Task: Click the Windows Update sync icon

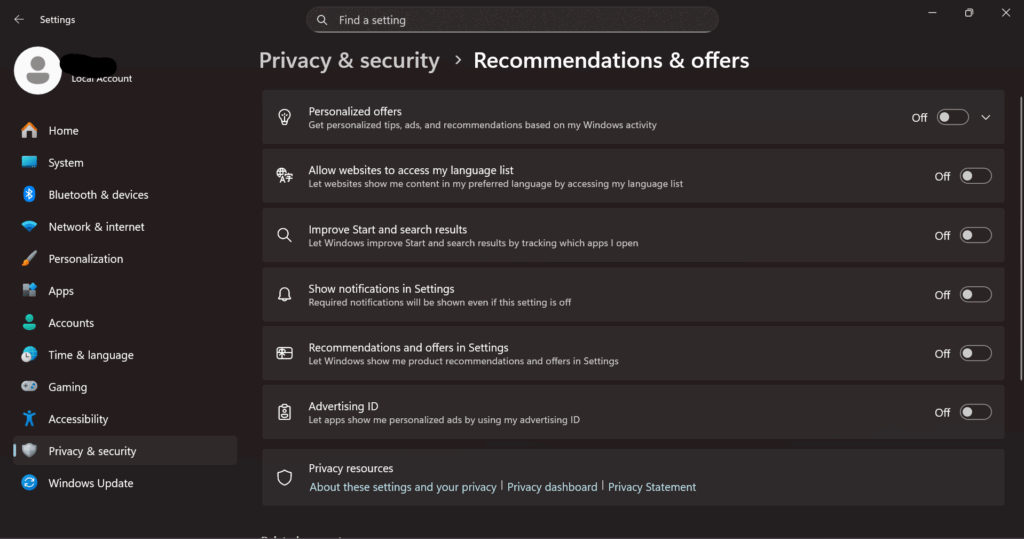Action: pos(30,483)
